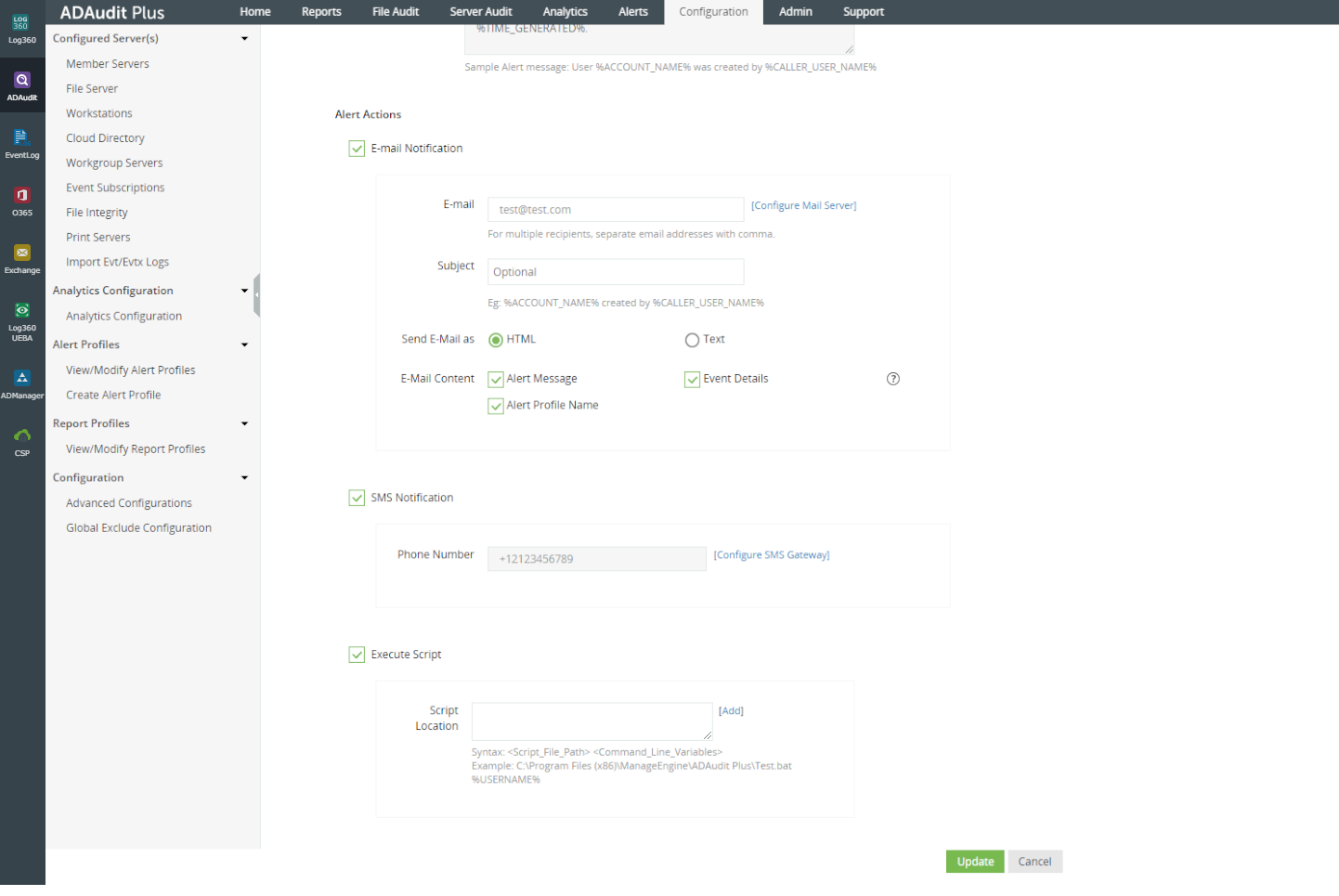Launch the Log360 UEBA icon
Viewport: 1339px width, 896px height.
click(x=22, y=318)
